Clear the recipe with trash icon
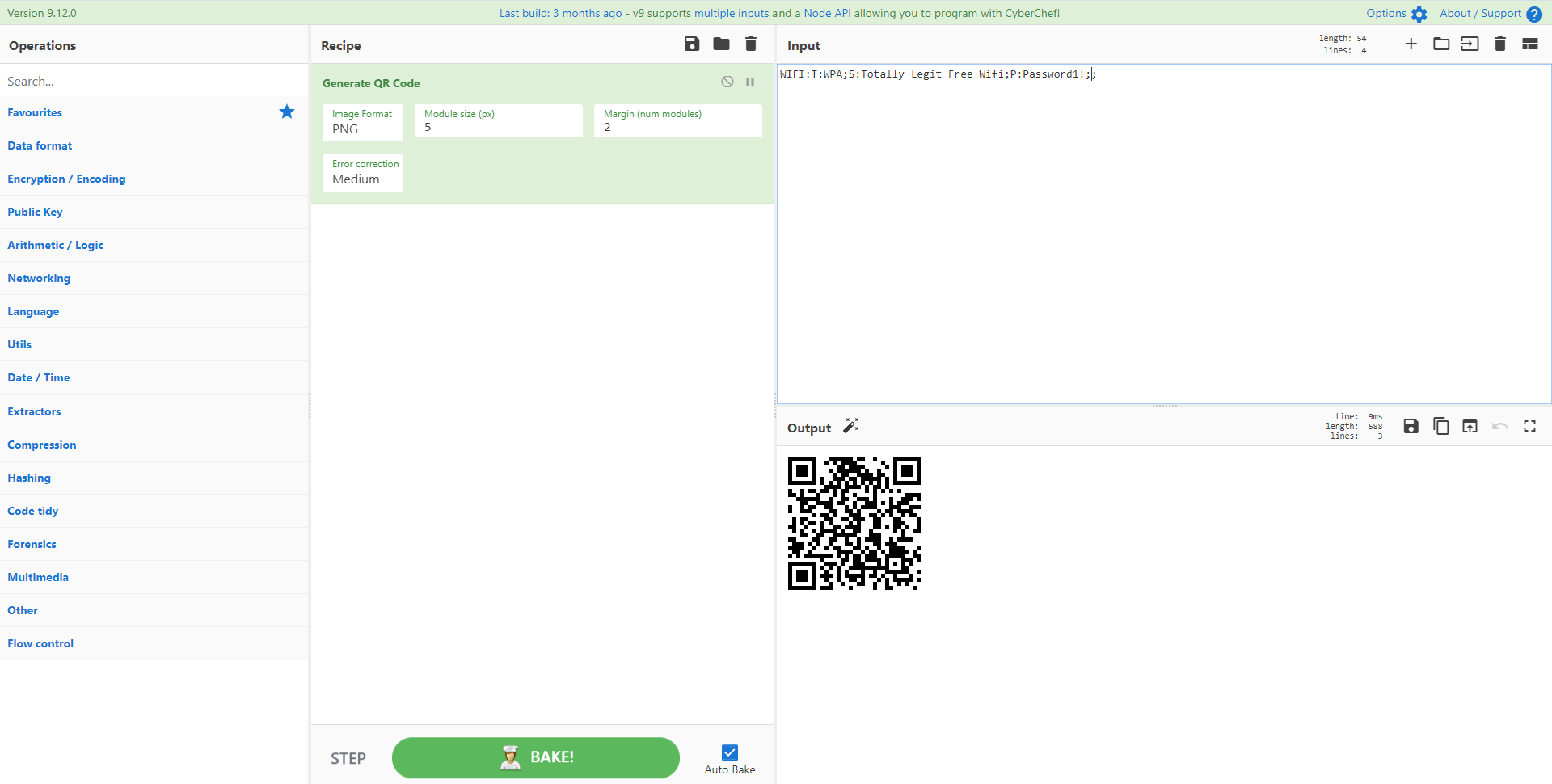The image size is (1552, 784). (751, 44)
